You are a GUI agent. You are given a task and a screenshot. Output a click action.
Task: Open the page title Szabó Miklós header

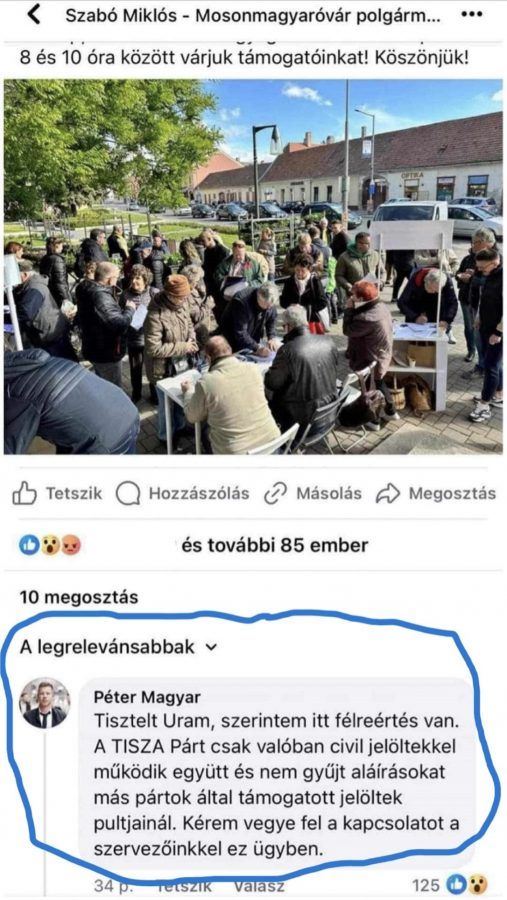pyautogui.click(x=253, y=15)
